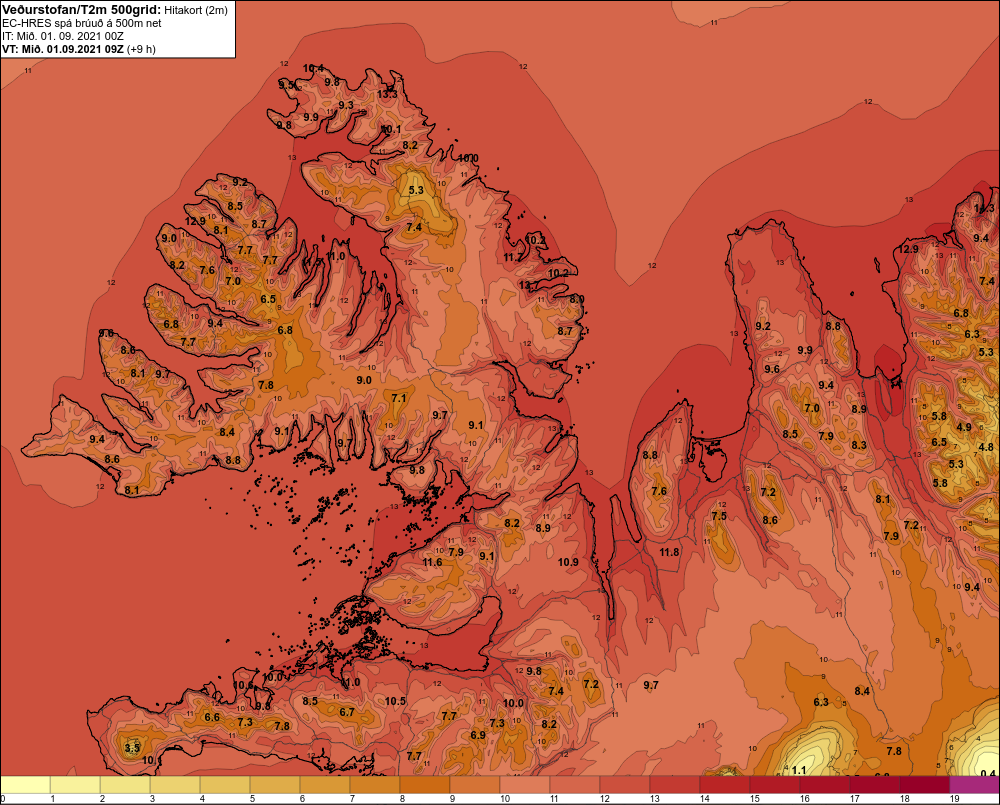Click the legend swatch between 17 and 18
The width and height of the screenshot is (1000, 805).
(x=875, y=785)
